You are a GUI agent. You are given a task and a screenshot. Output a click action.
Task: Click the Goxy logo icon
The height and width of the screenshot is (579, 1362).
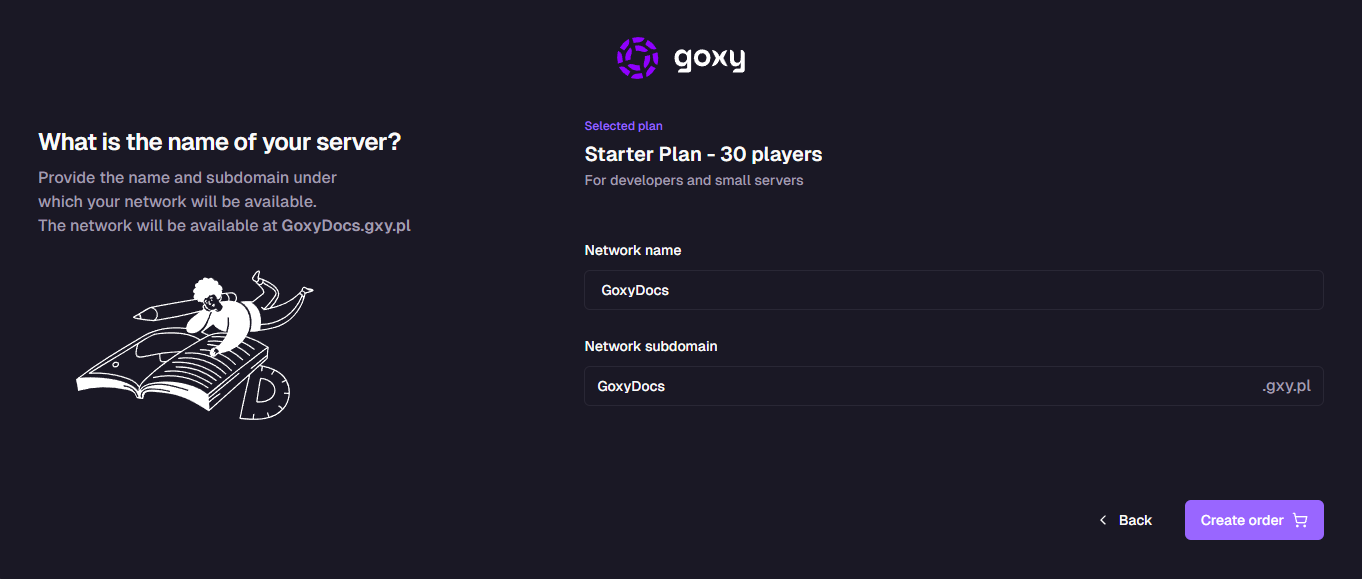[x=636, y=57]
